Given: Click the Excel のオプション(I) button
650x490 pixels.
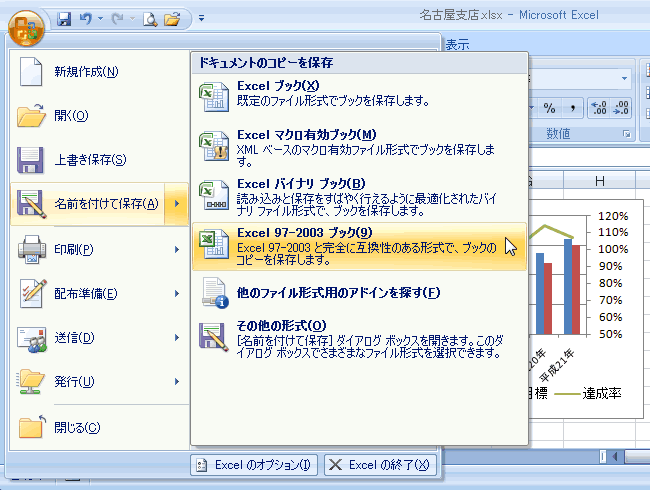Looking at the screenshot, I should click(x=254, y=464).
